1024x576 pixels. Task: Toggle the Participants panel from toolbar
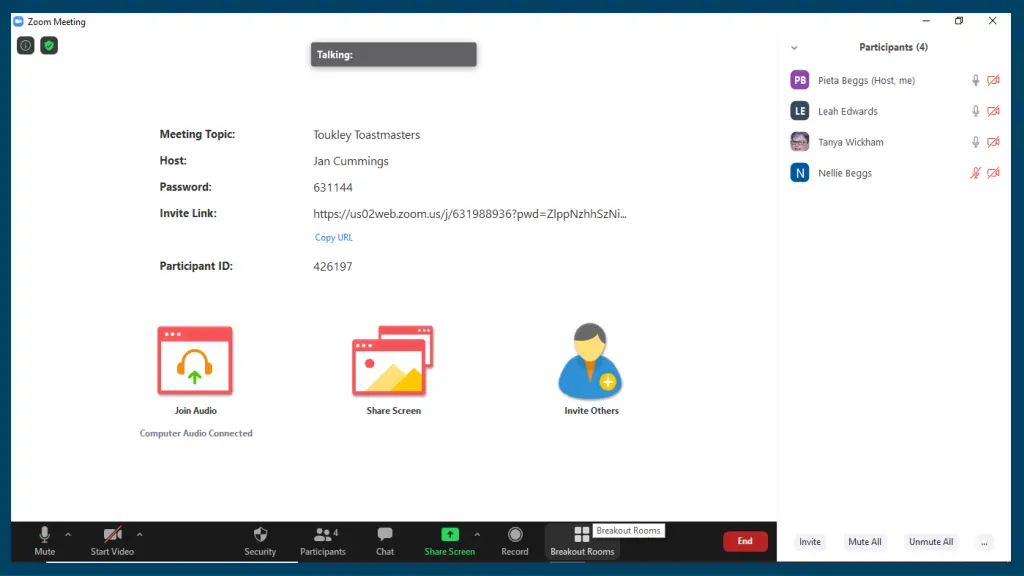click(323, 541)
